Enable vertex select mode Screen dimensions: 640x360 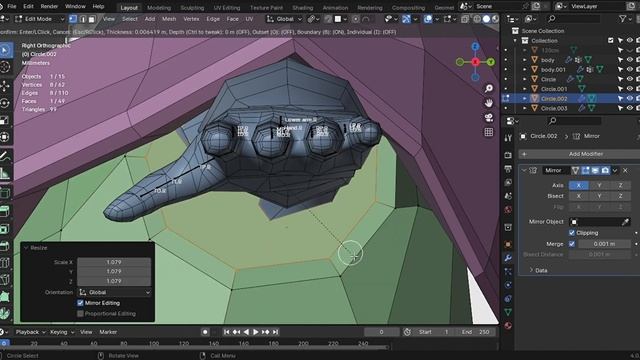73,19
